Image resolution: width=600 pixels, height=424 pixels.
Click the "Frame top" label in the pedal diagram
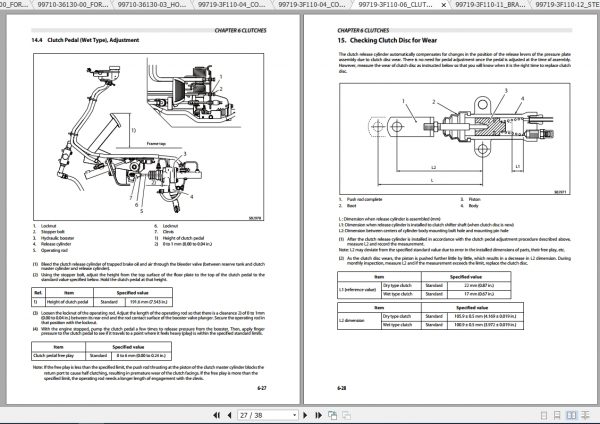click(x=156, y=144)
